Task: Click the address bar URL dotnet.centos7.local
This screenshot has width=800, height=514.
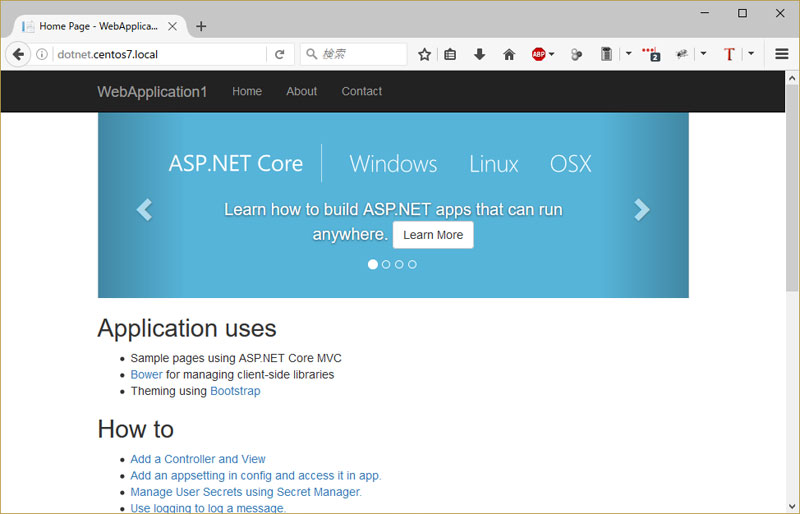Action: click(108, 54)
